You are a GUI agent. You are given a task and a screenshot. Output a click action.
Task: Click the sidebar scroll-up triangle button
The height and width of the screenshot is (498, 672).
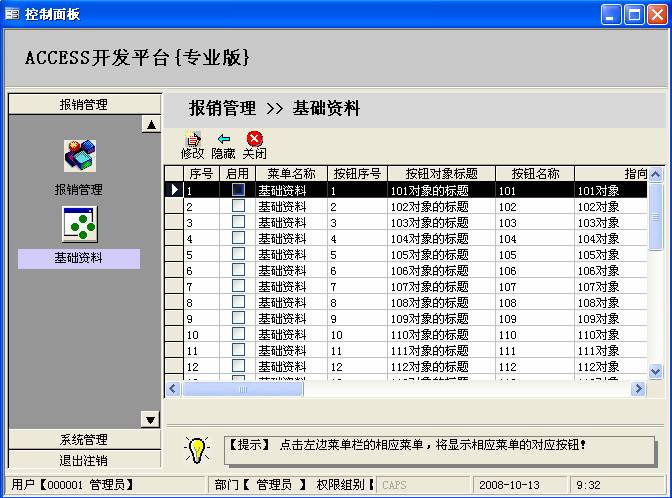tap(151, 125)
